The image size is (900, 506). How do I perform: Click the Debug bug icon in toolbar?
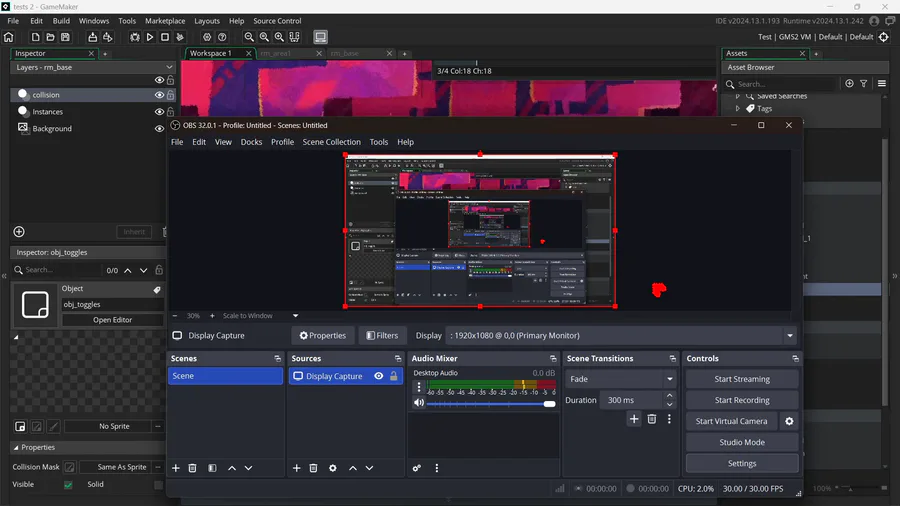[135, 37]
